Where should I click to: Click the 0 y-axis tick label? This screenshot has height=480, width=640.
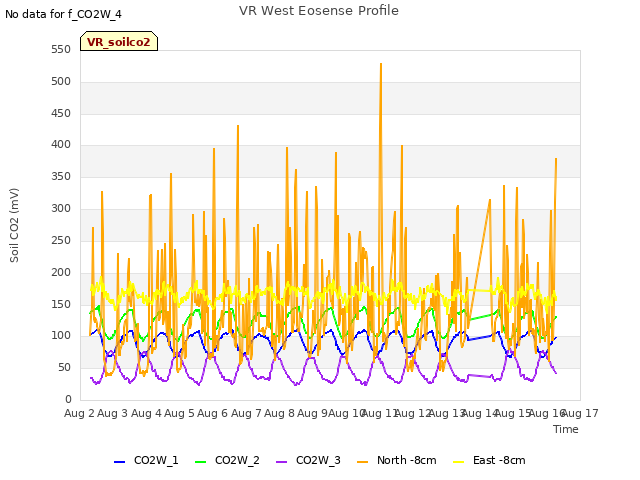pos(68,400)
